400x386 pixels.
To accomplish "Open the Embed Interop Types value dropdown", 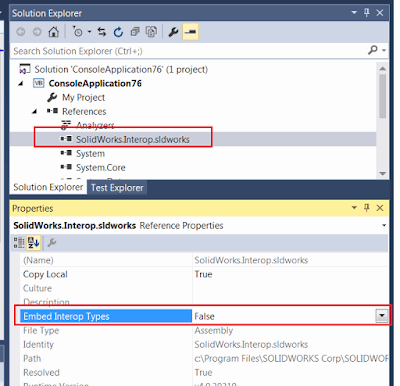I will click(382, 316).
